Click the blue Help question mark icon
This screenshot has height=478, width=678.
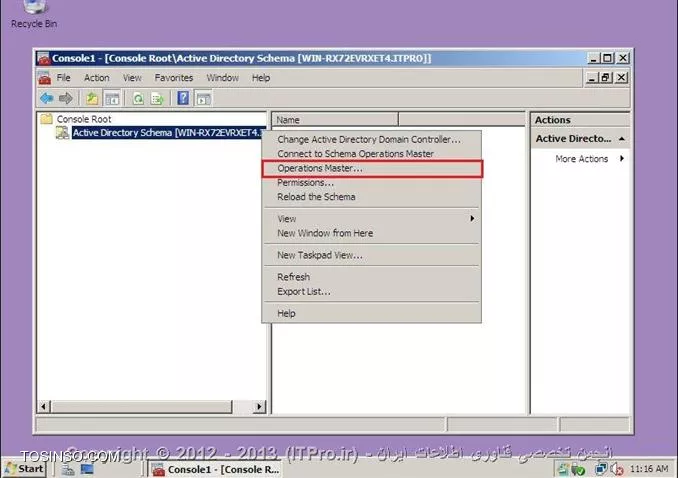[183, 98]
